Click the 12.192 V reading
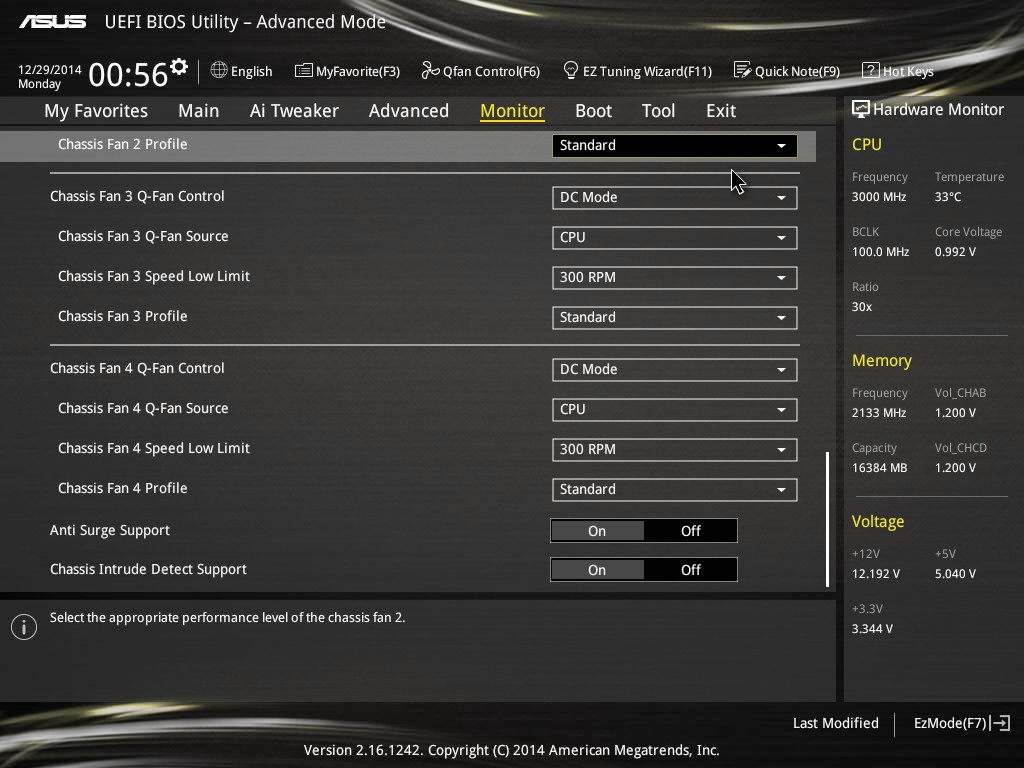The height and width of the screenshot is (768, 1024). (x=876, y=573)
